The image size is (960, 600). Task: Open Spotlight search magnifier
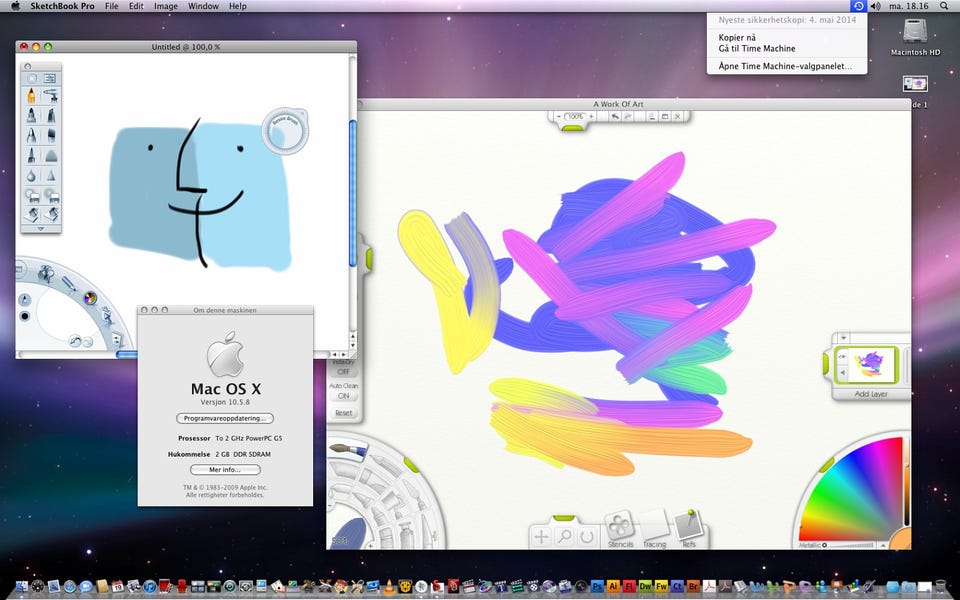point(943,6)
